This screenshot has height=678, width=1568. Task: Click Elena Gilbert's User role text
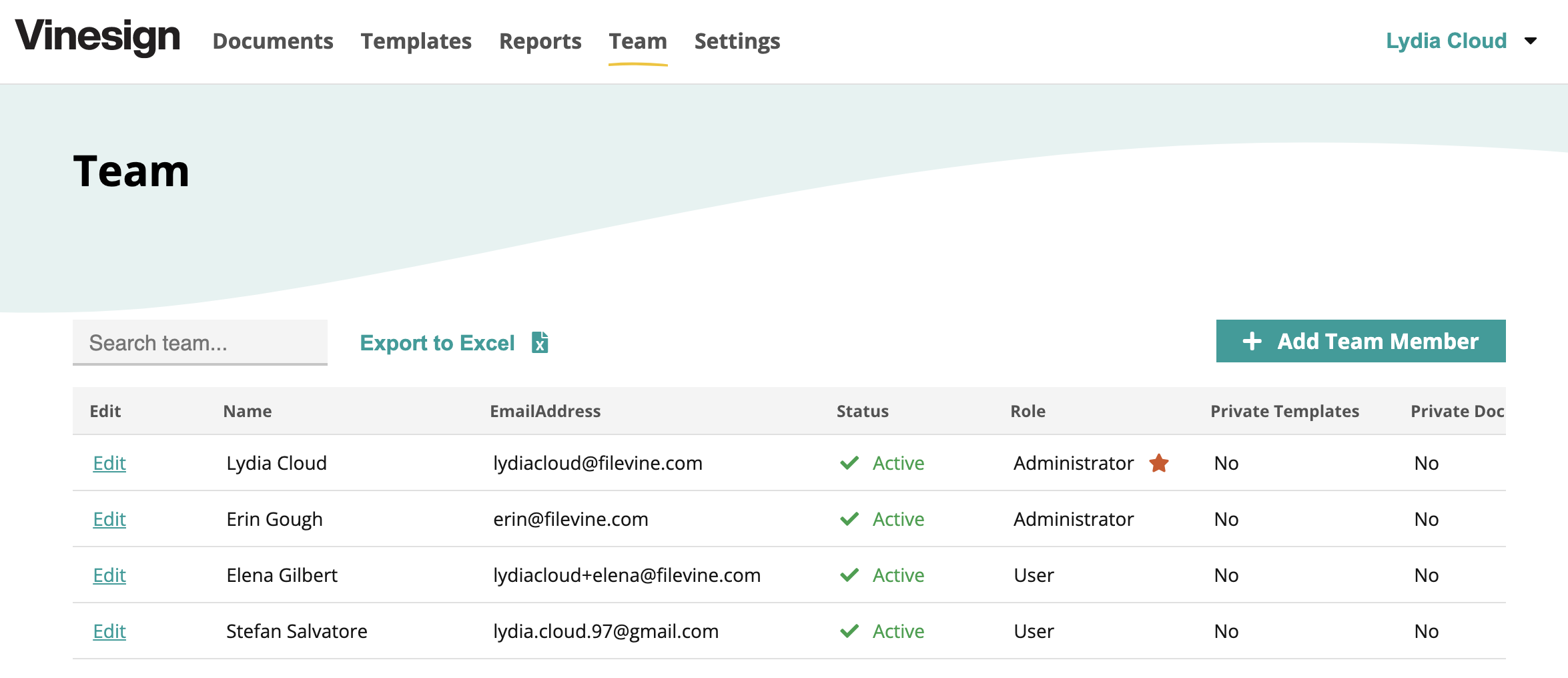pyautogui.click(x=1034, y=575)
